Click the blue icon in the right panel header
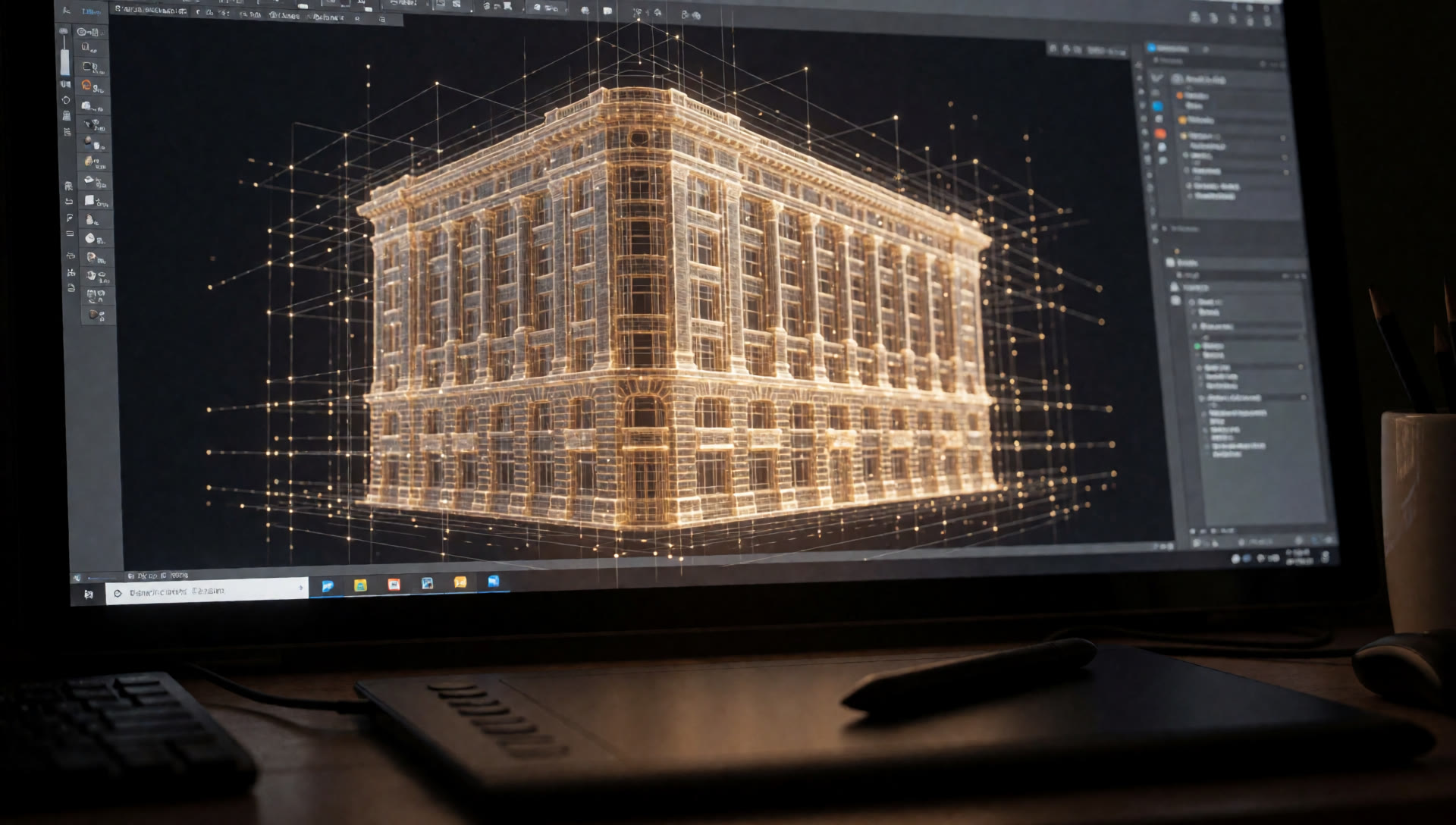This screenshot has height=825, width=1456. click(x=1152, y=48)
